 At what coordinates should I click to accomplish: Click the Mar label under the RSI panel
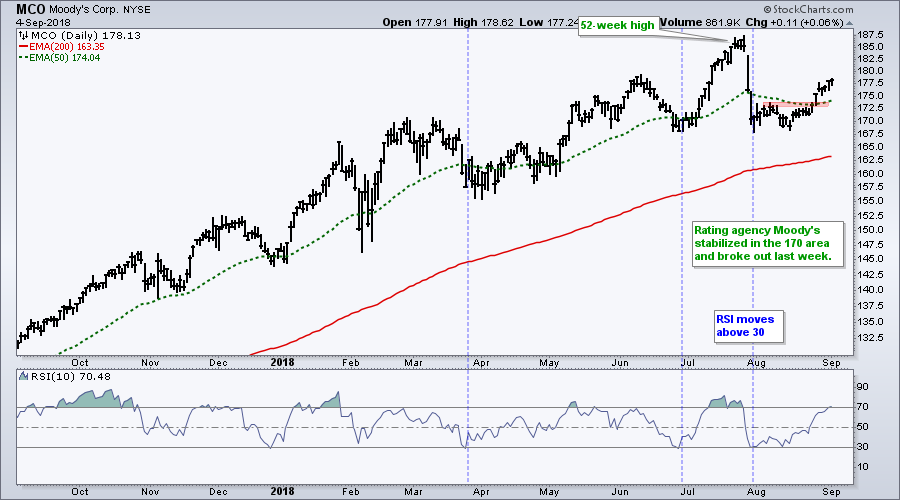click(x=413, y=492)
